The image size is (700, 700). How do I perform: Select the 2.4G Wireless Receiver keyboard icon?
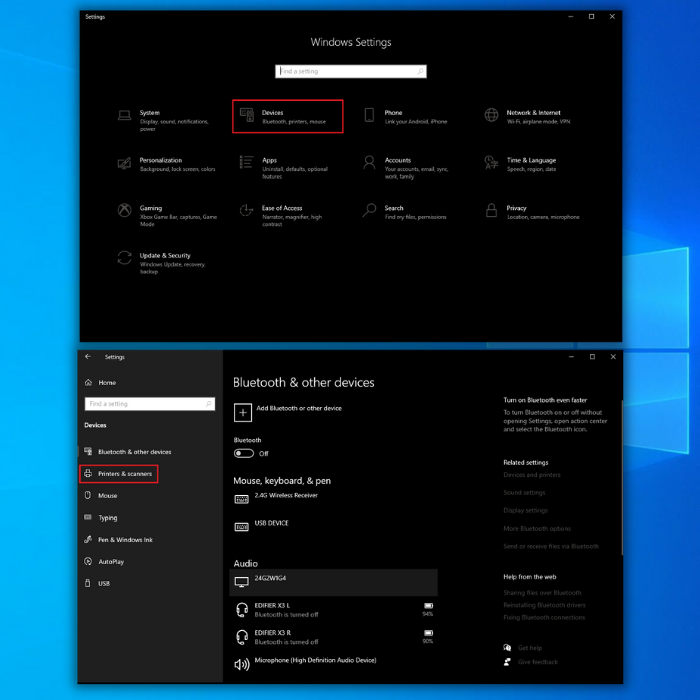(x=242, y=499)
